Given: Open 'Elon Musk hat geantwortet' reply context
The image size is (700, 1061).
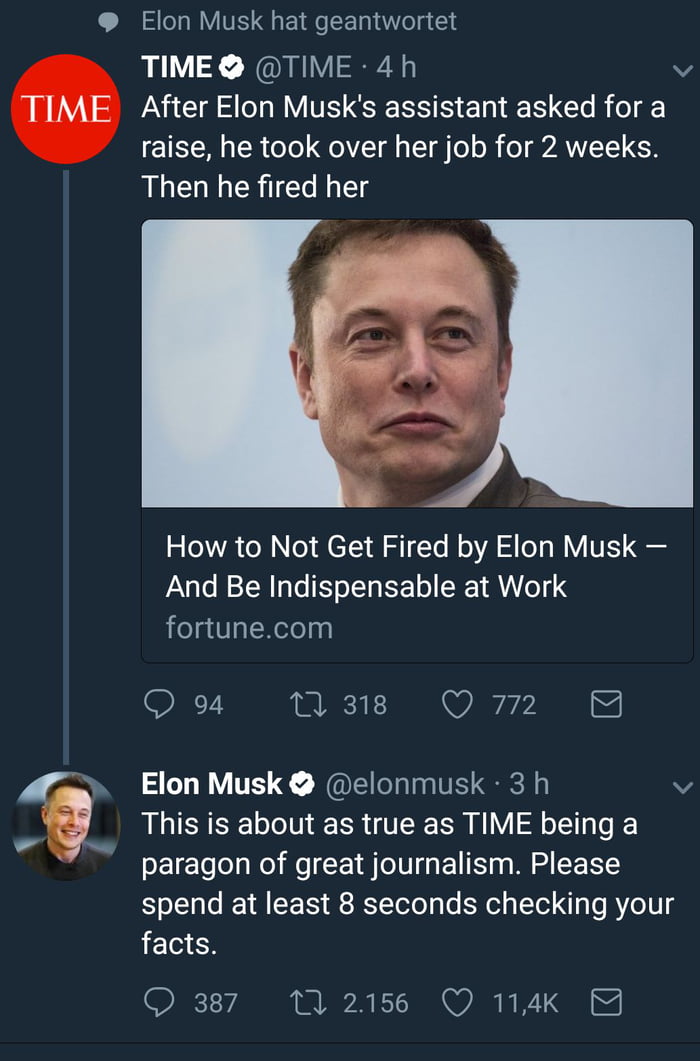Looking at the screenshot, I should pos(299,21).
